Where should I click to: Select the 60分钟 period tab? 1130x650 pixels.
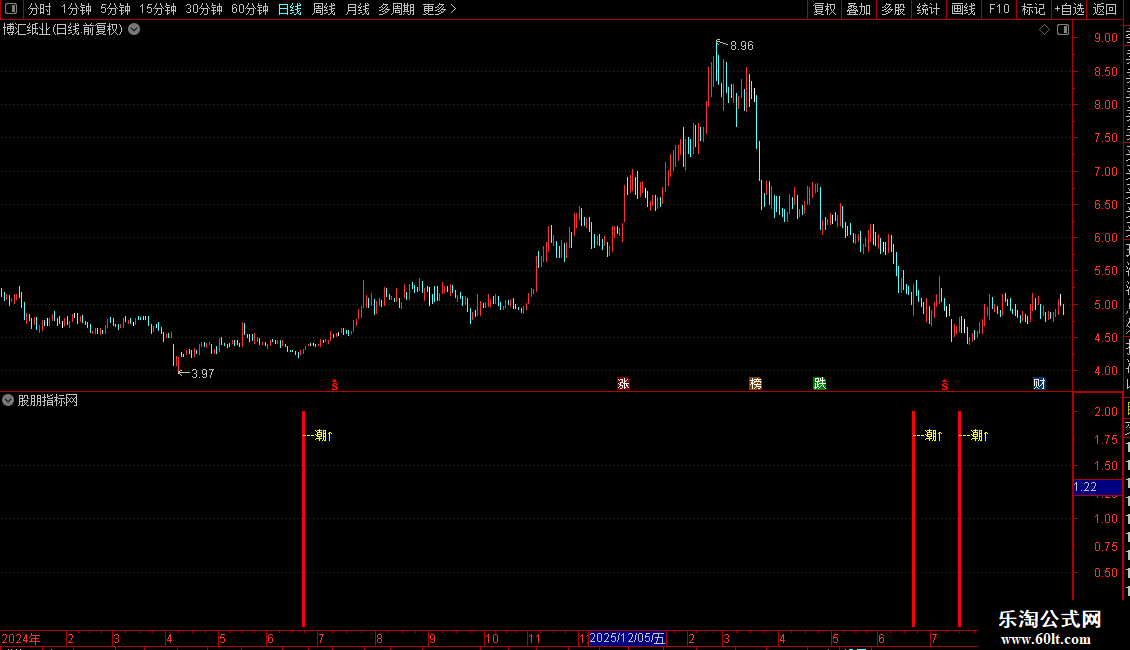coord(249,9)
